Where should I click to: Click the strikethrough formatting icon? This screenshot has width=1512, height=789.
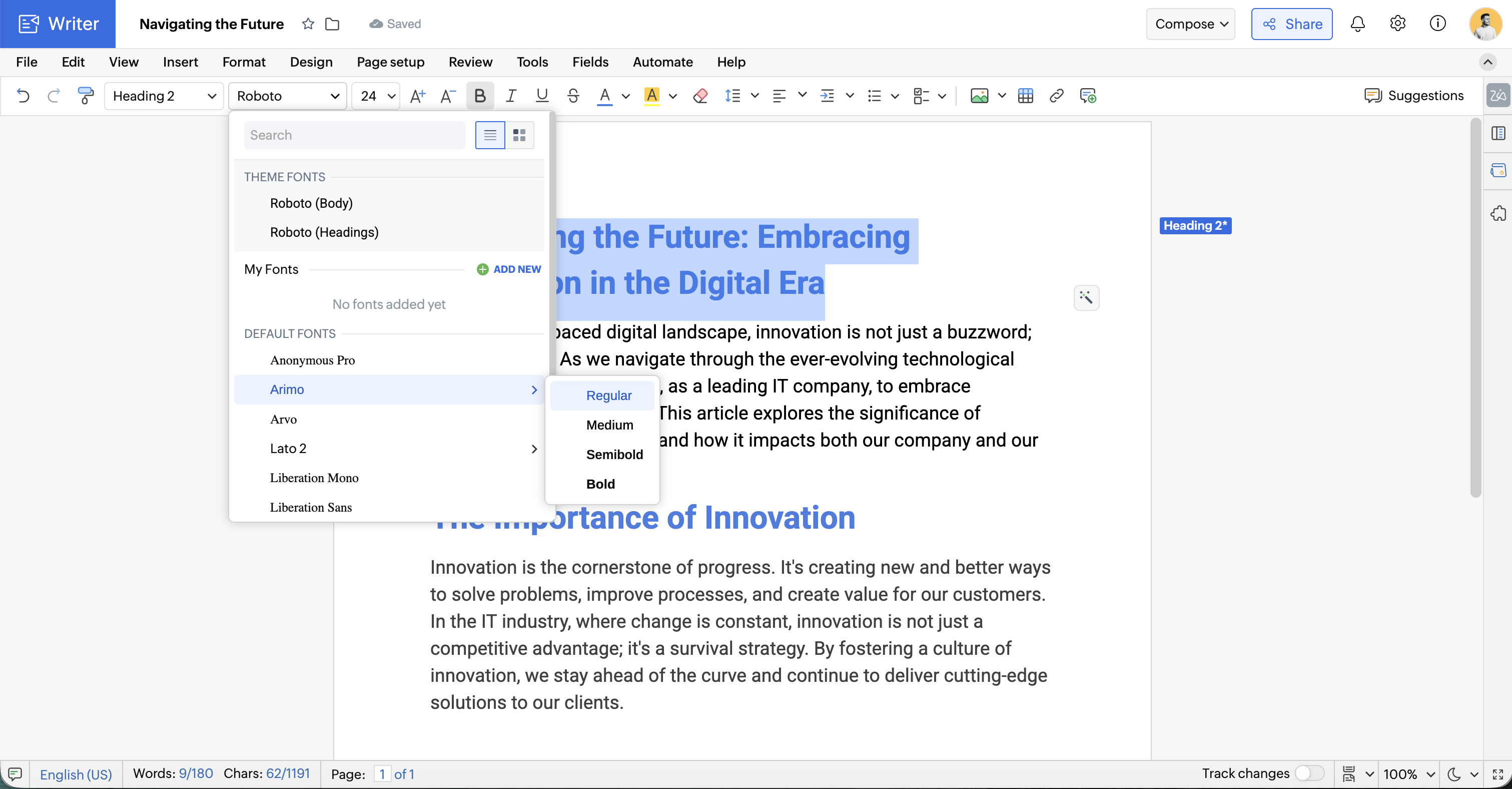coord(573,95)
